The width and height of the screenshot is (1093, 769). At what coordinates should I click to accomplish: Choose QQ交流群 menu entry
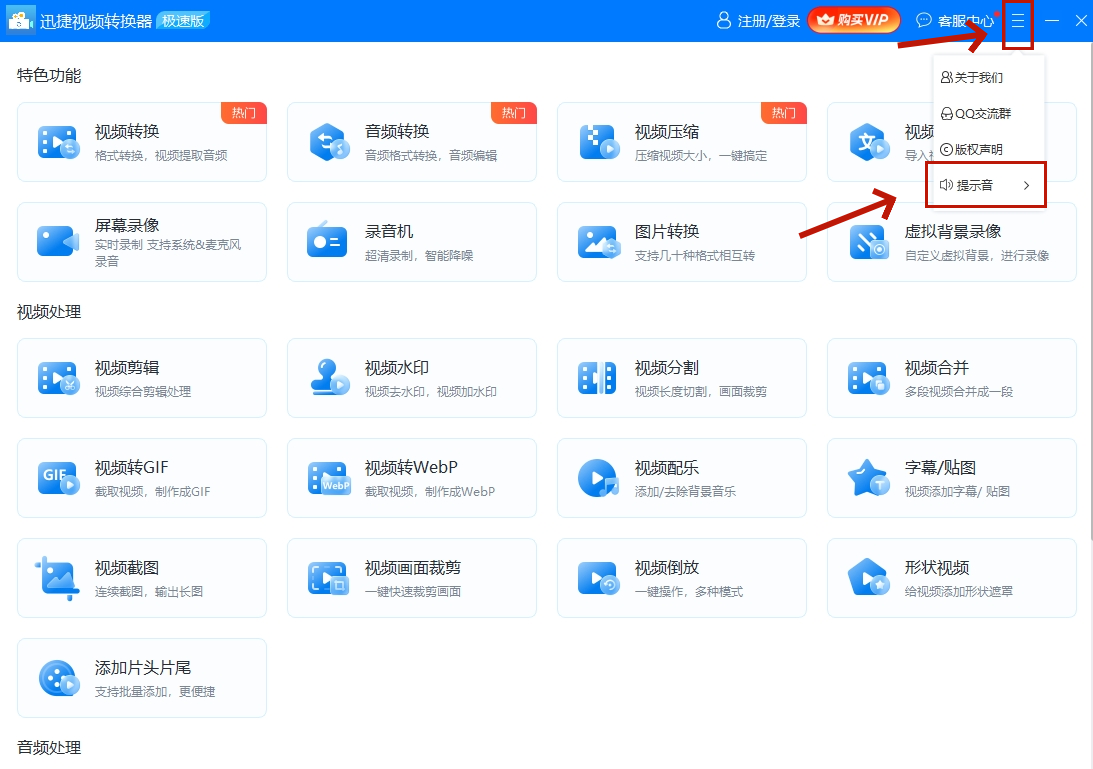[976, 114]
